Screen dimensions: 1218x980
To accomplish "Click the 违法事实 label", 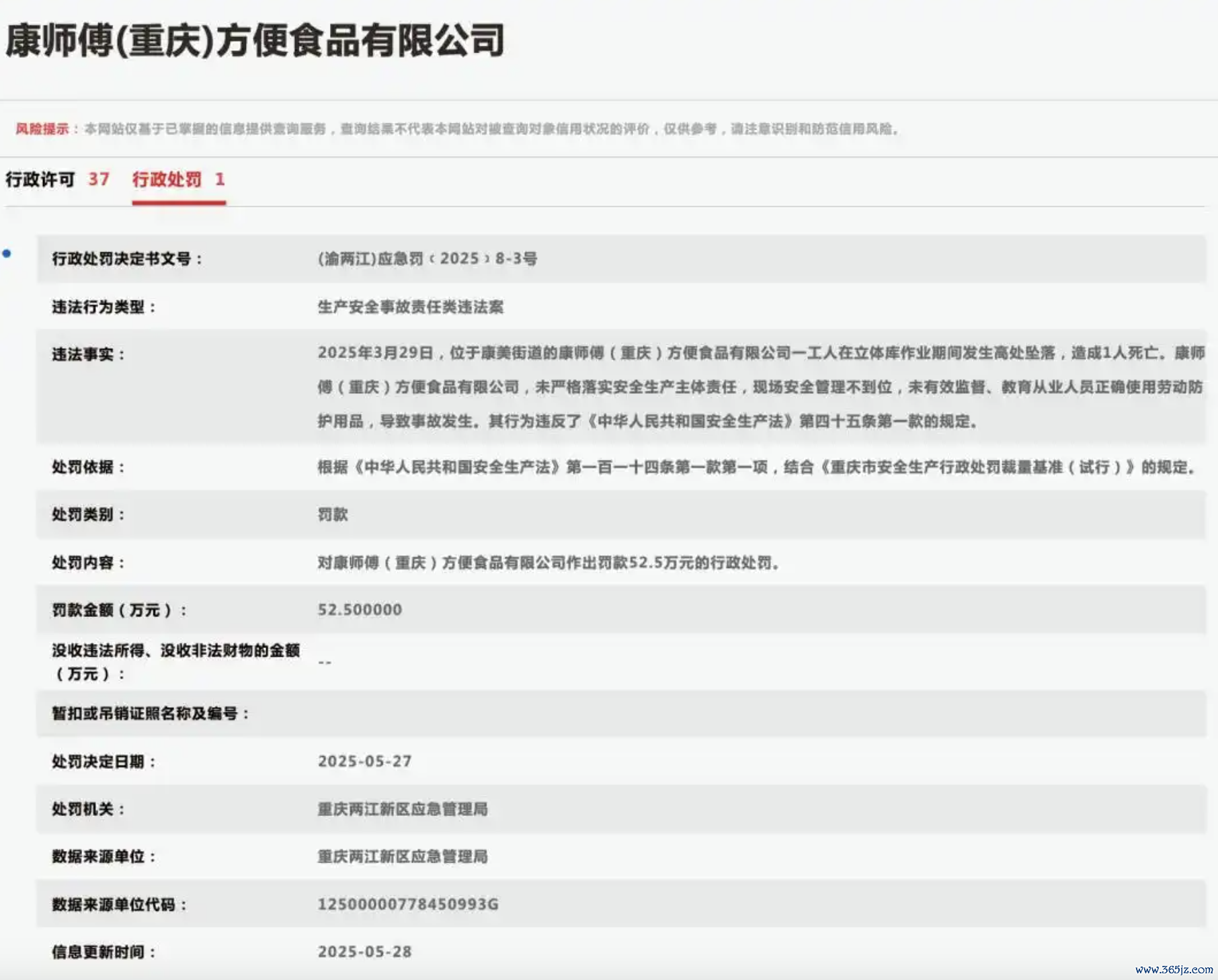I will click(x=89, y=354).
